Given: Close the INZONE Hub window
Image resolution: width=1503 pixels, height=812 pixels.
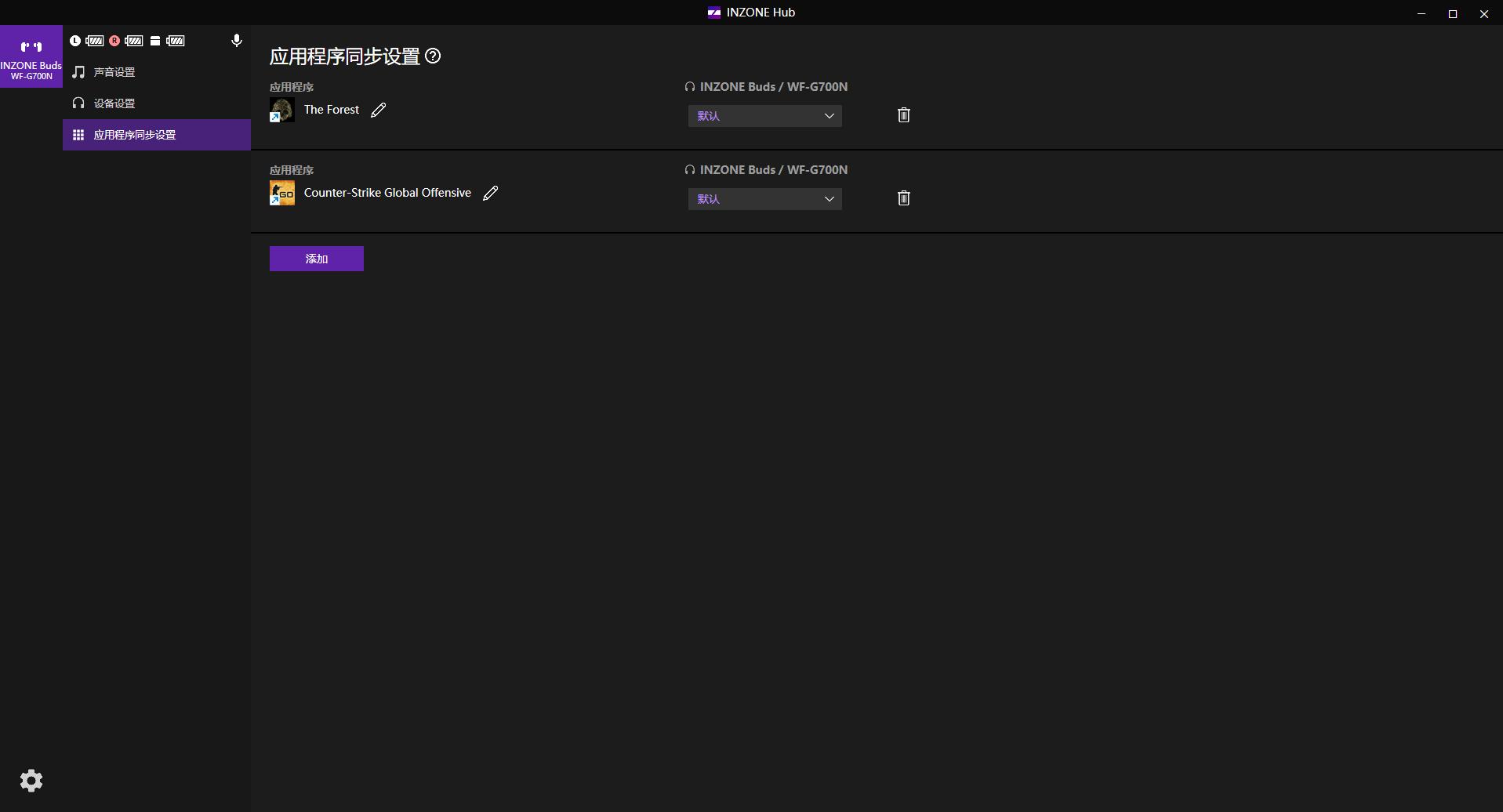Looking at the screenshot, I should pyautogui.click(x=1484, y=13).
